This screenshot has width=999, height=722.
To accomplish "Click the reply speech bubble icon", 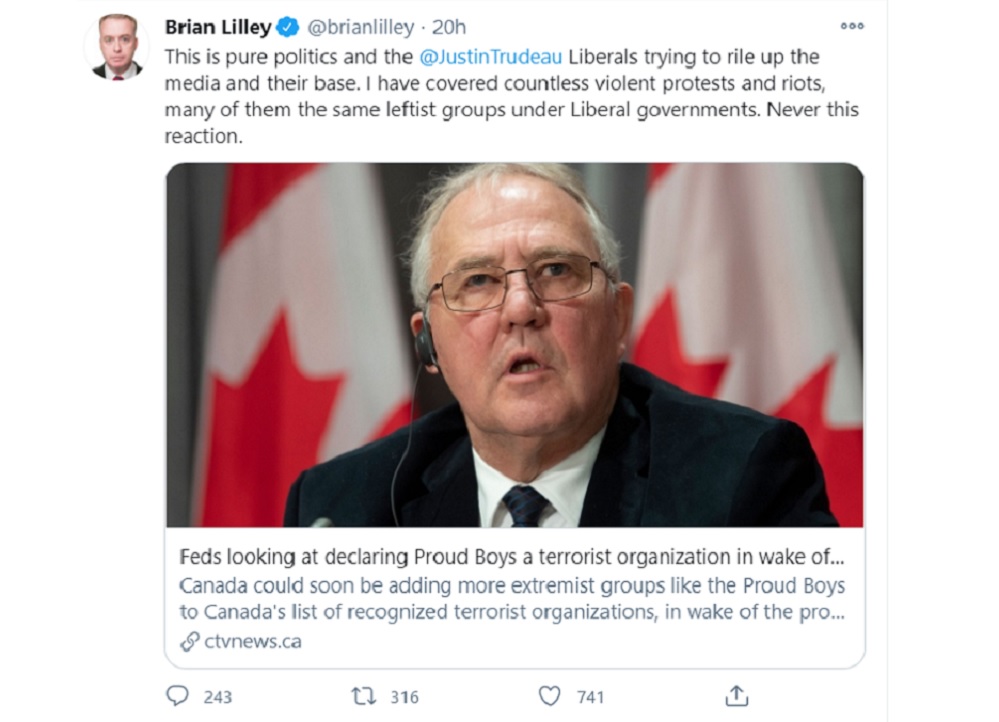I will [177, 695].
